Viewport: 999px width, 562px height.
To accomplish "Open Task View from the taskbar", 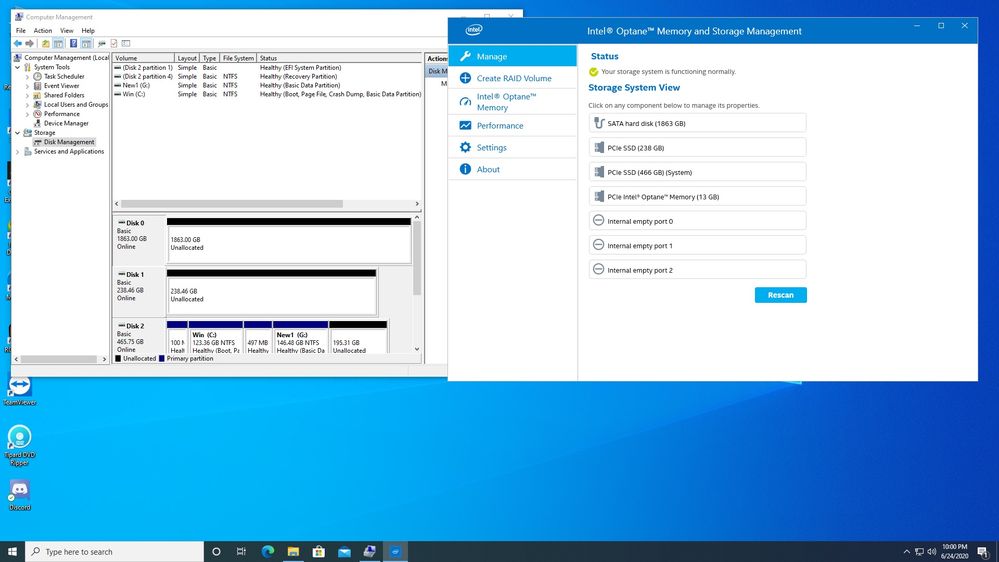I will click(241, 551).
